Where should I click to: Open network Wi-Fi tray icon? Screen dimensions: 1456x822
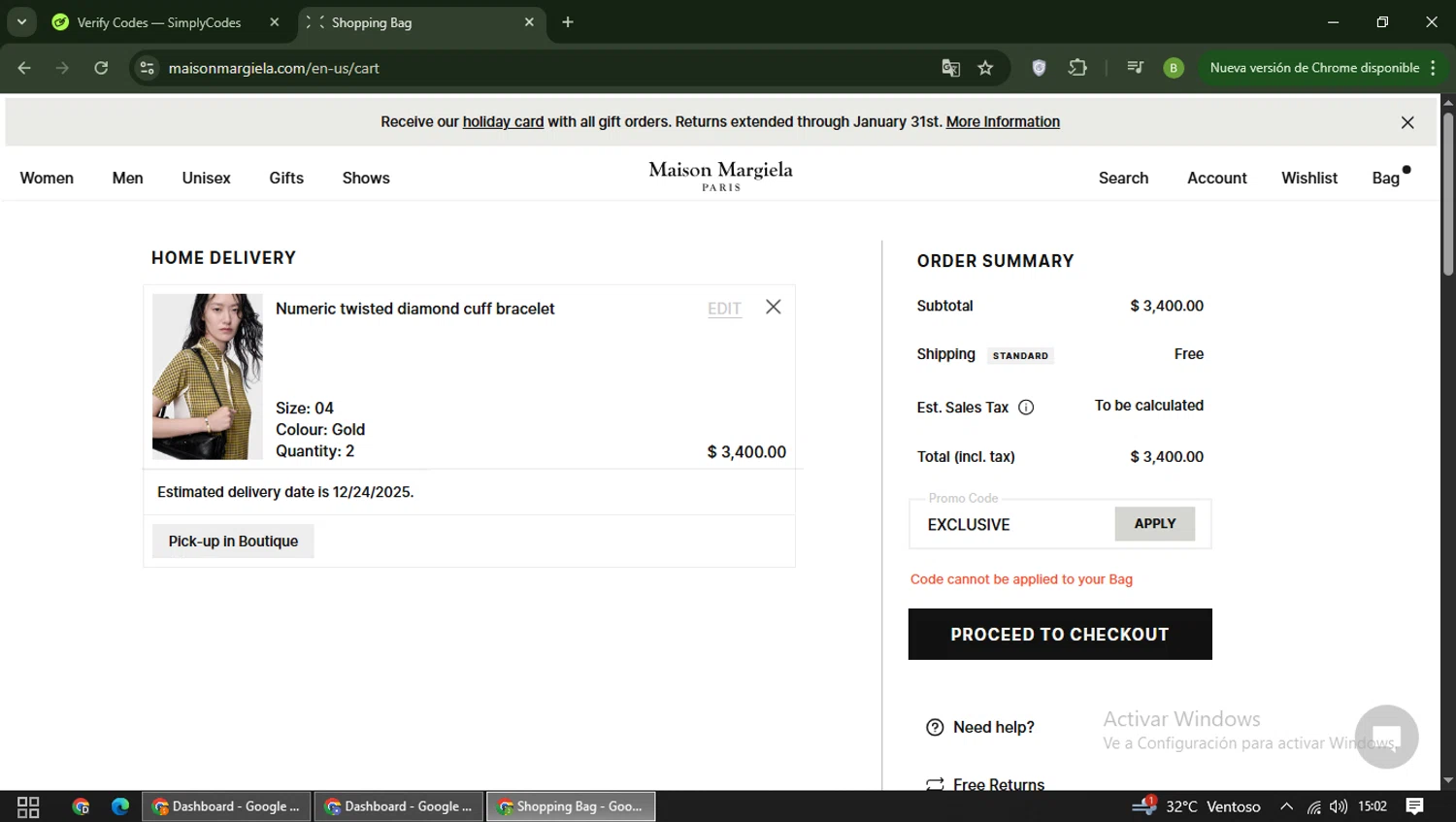click(1313, 806)
